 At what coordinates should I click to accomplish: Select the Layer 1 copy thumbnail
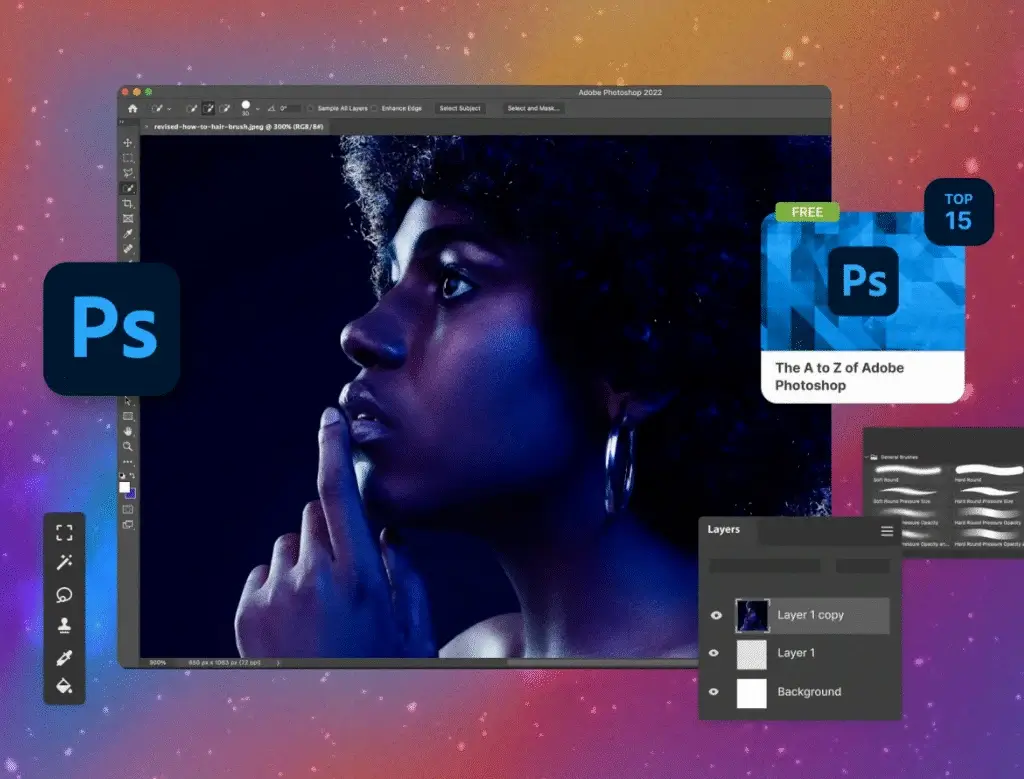pyautogui.click(x=753, y=615)
